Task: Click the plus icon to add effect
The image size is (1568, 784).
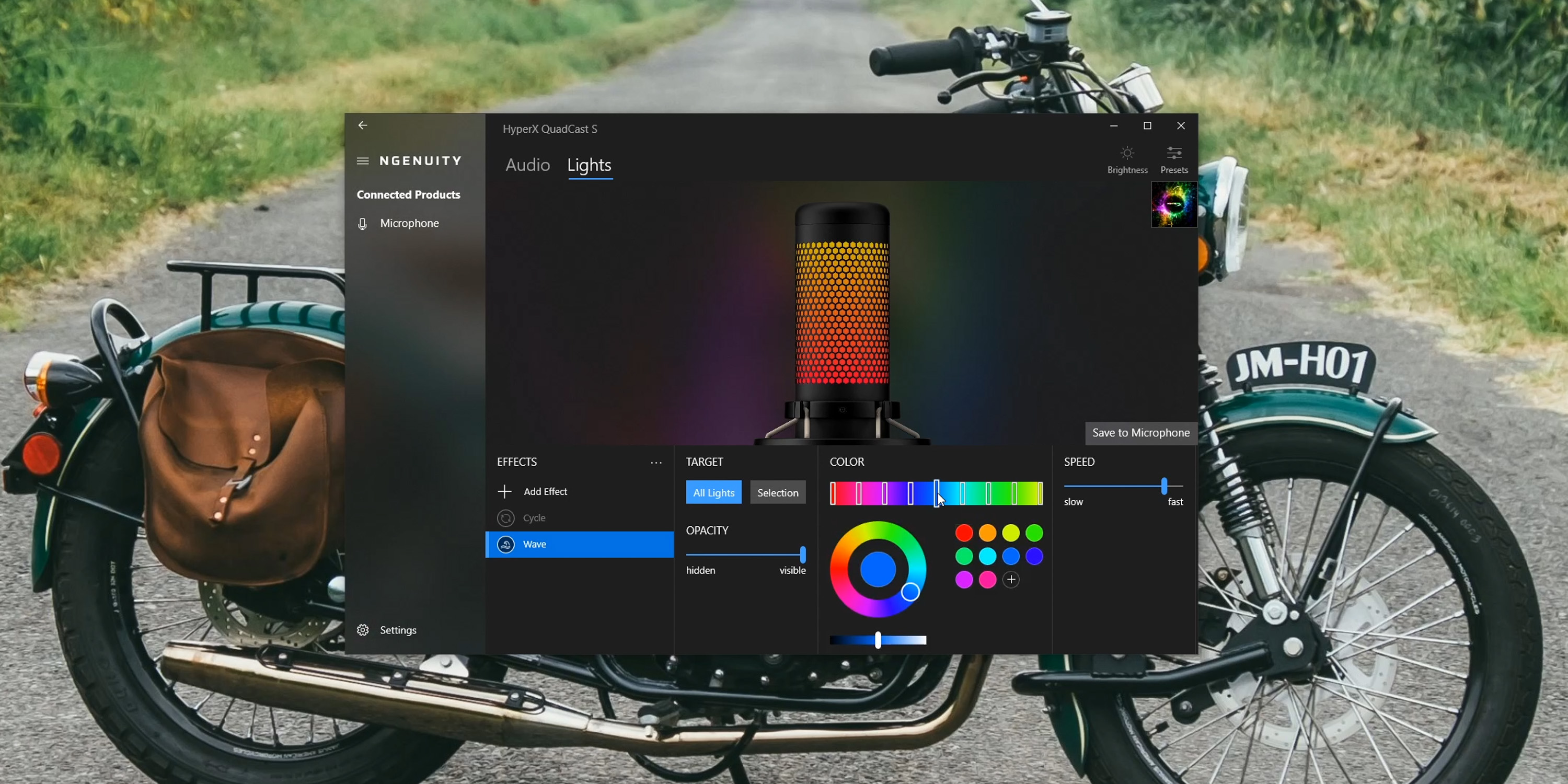Action: coord(504,491)
